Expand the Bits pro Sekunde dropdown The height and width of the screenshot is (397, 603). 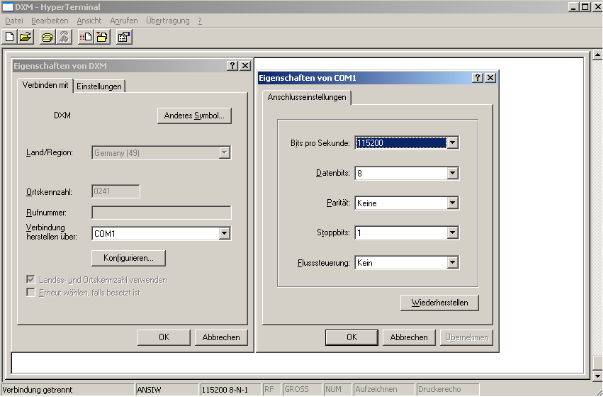point(452,143)
